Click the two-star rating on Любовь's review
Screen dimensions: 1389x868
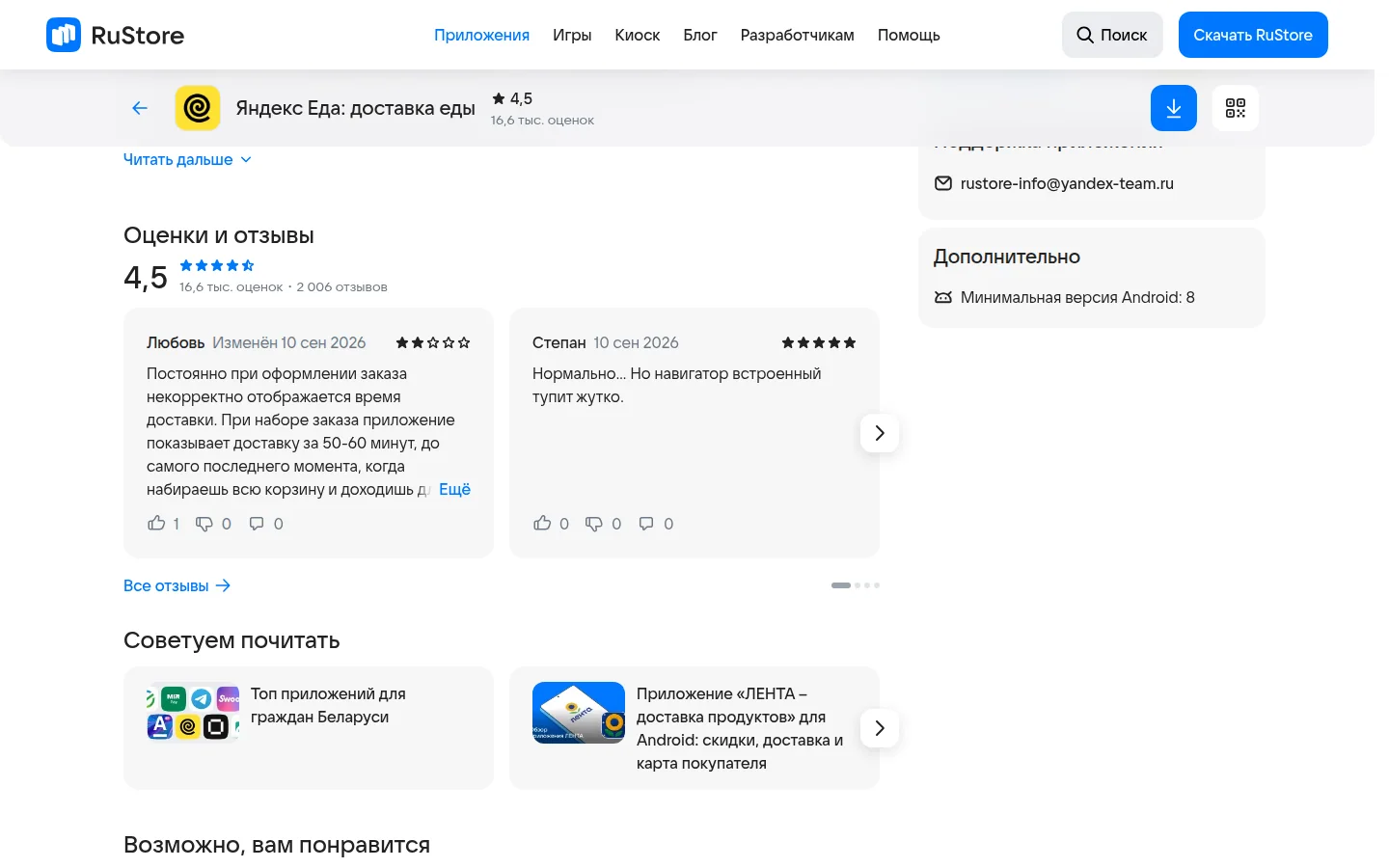point(433,342)
